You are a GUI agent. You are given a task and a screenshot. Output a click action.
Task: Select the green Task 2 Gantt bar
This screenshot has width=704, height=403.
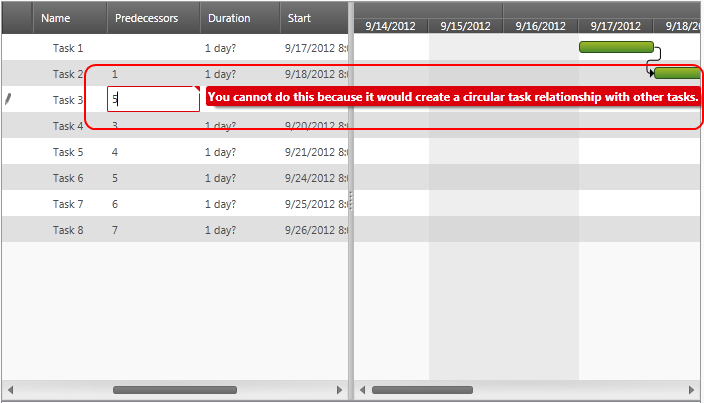click(x=677, y=73)
